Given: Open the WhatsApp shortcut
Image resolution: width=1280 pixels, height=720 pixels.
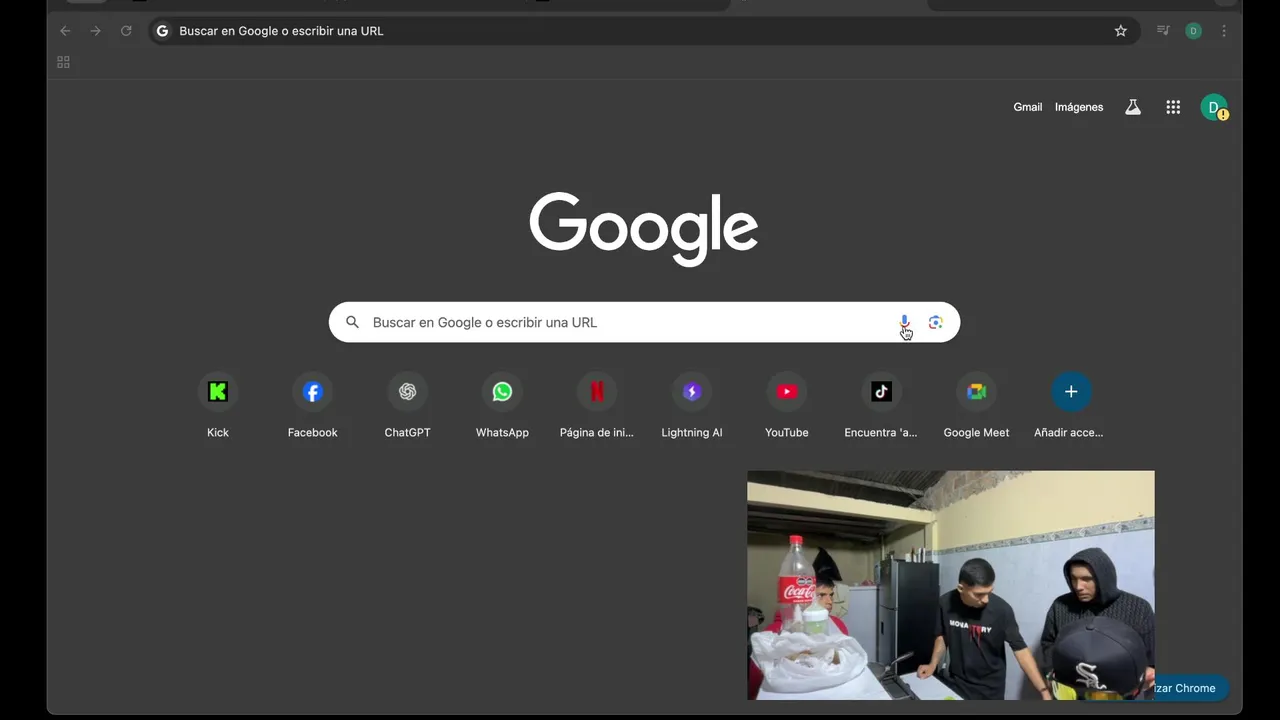Looking at the screenshot, I should tap(502, 392).
